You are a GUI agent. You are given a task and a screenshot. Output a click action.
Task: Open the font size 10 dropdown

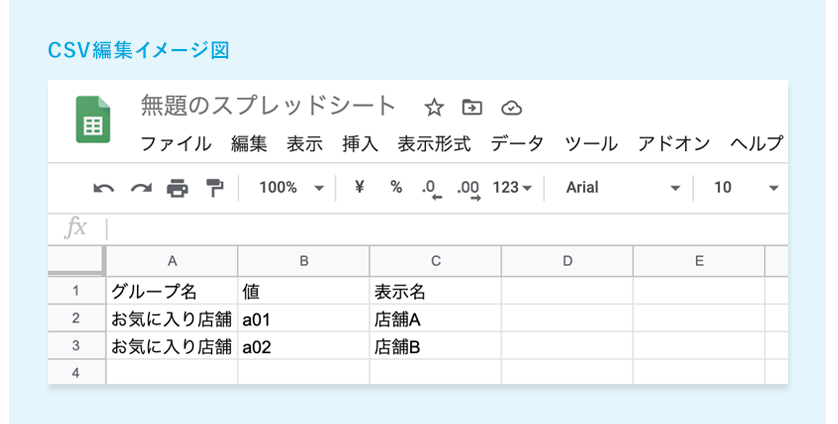point(746,188)
